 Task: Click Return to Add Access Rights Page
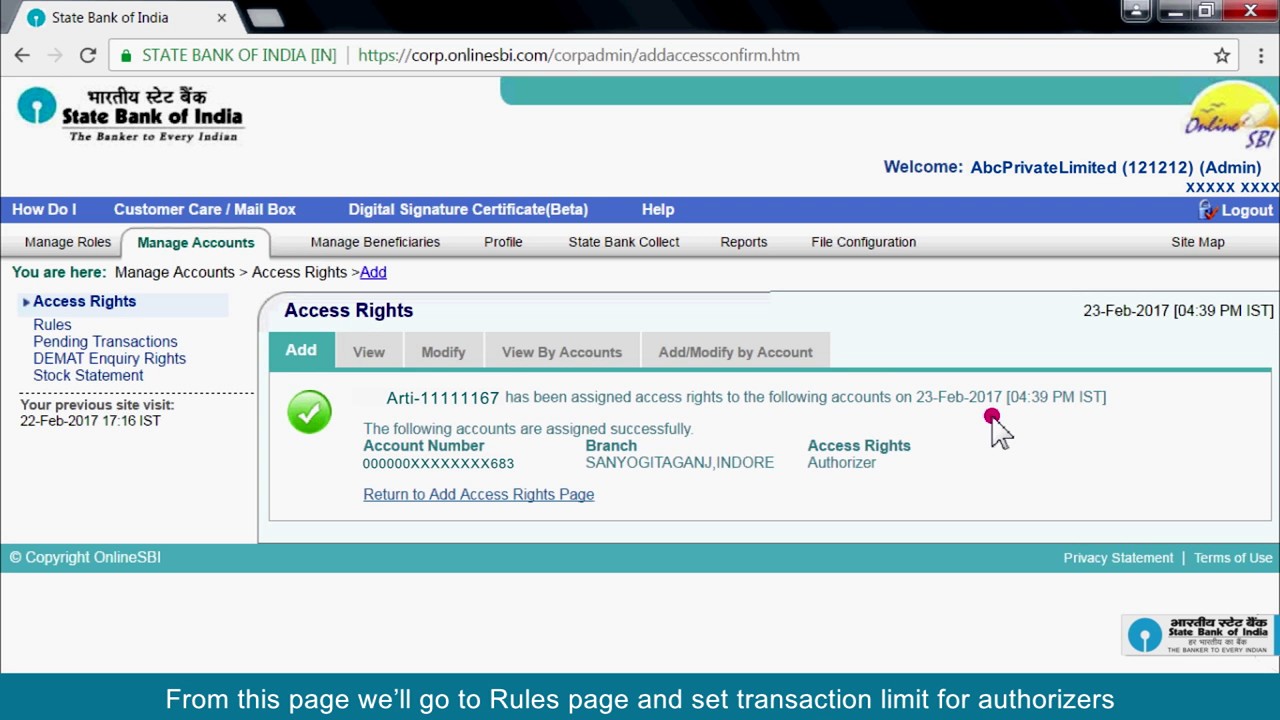(x=478, y=494)
